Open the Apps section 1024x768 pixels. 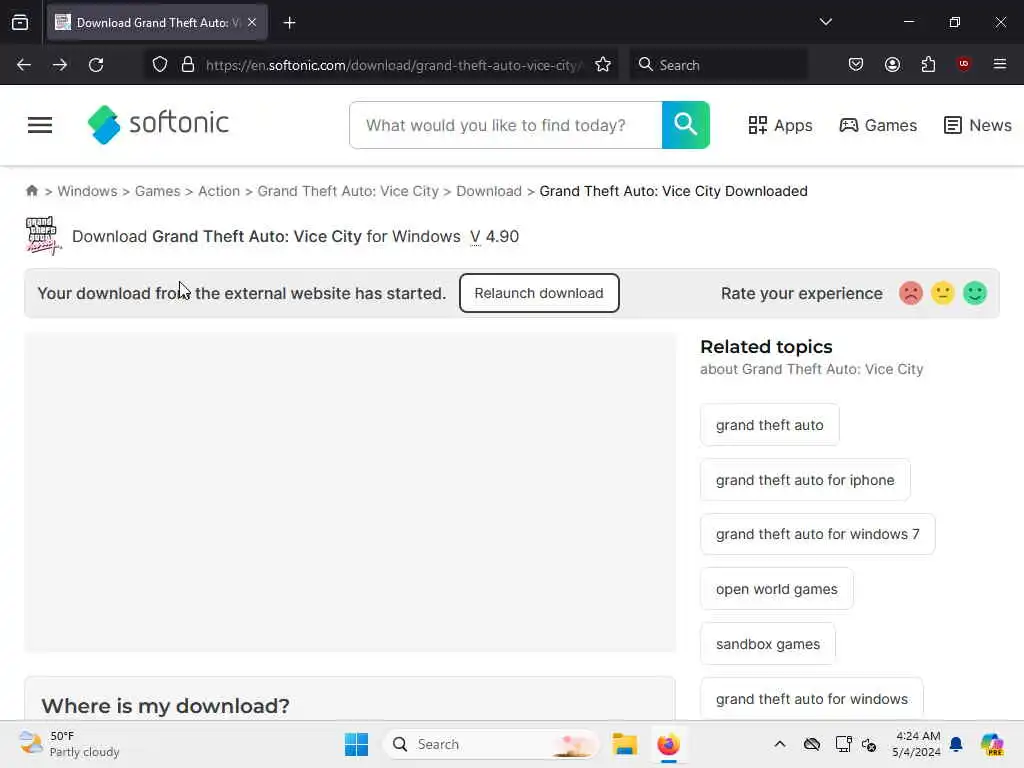(780, 125)
